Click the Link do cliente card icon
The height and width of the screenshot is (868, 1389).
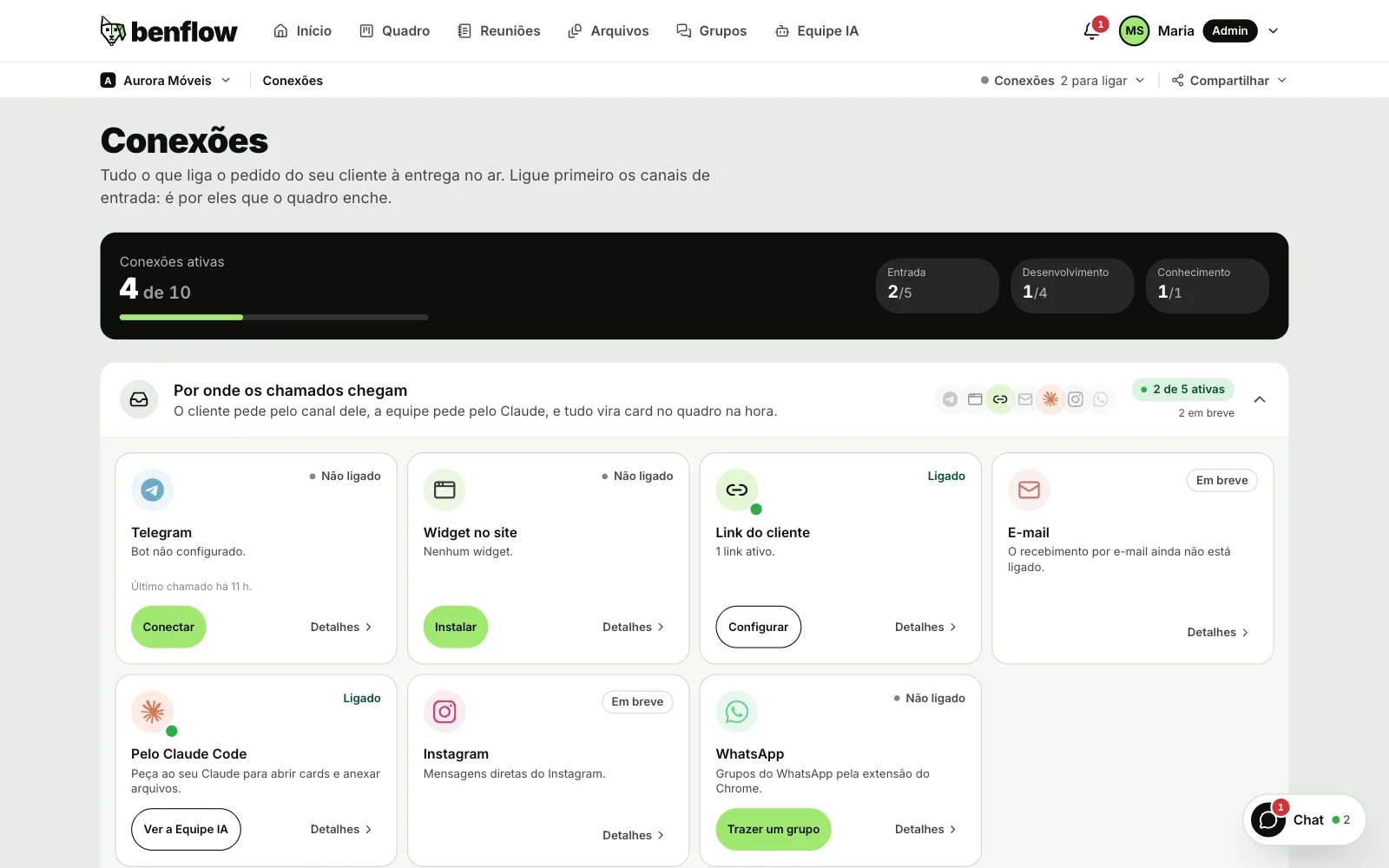pyautogui.click(x=737, y=490)
